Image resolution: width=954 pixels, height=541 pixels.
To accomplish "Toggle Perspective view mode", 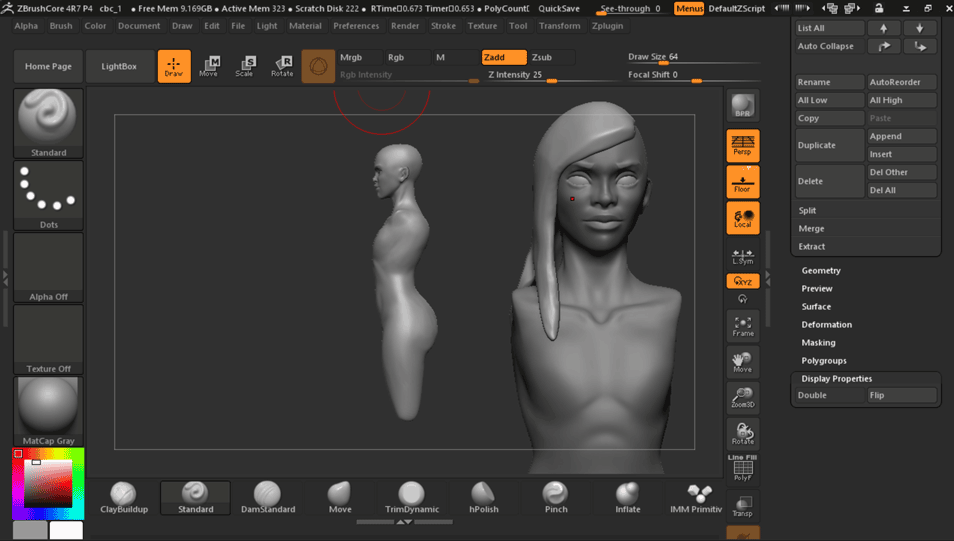I will (x=742, y=146).
